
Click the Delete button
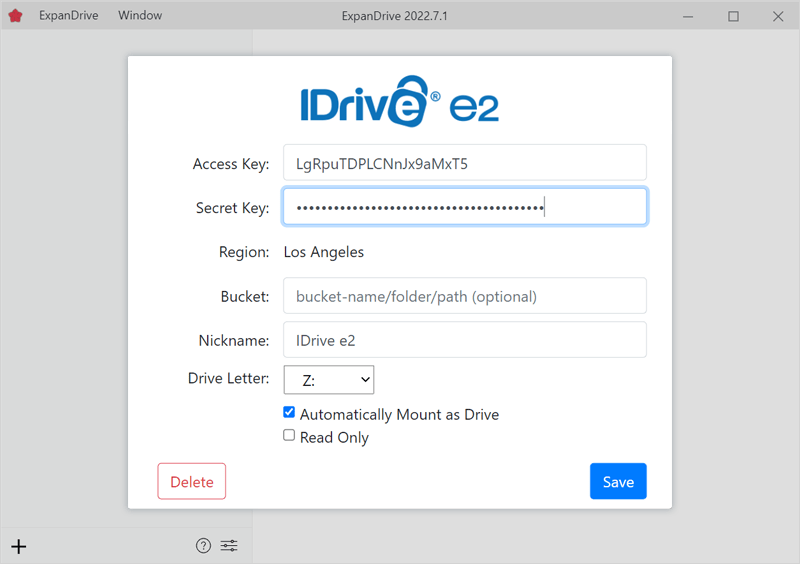click(x=192, y=481)
